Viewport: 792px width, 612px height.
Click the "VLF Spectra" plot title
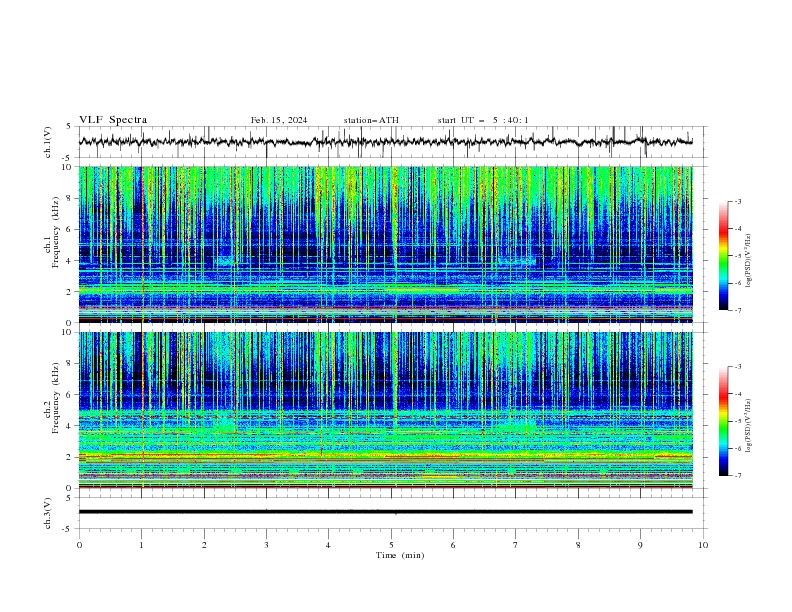[x=113, y=120]
